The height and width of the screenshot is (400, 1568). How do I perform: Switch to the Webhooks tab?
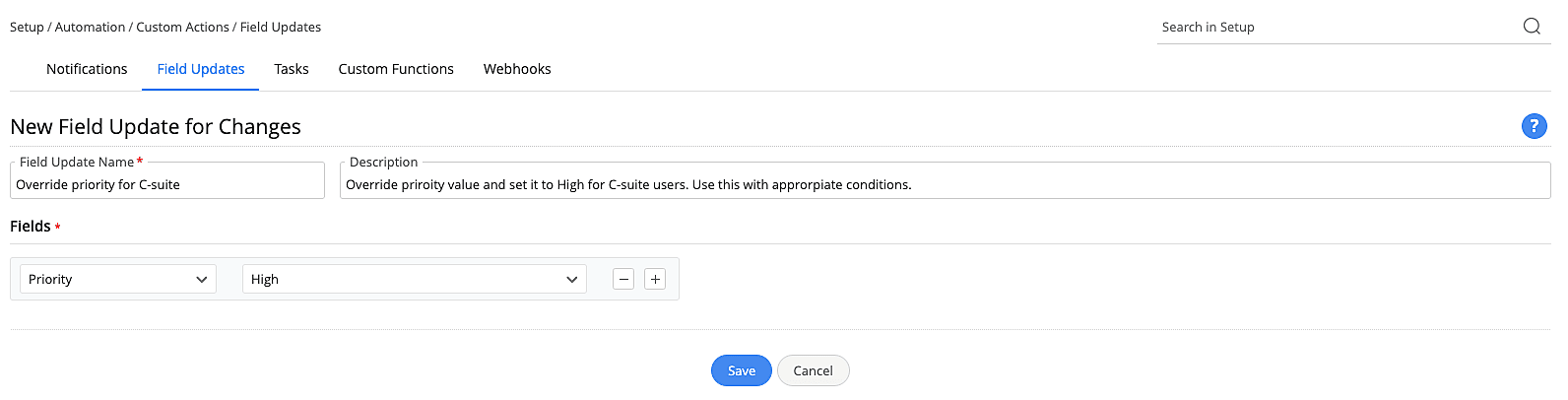[517, 69]
